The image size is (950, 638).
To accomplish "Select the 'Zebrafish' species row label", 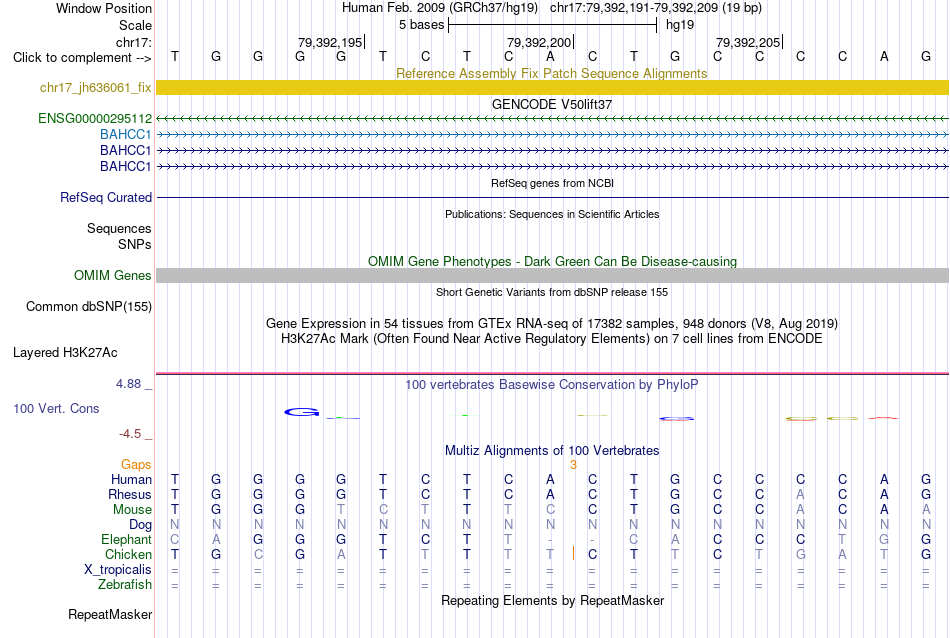I will 125,585.
